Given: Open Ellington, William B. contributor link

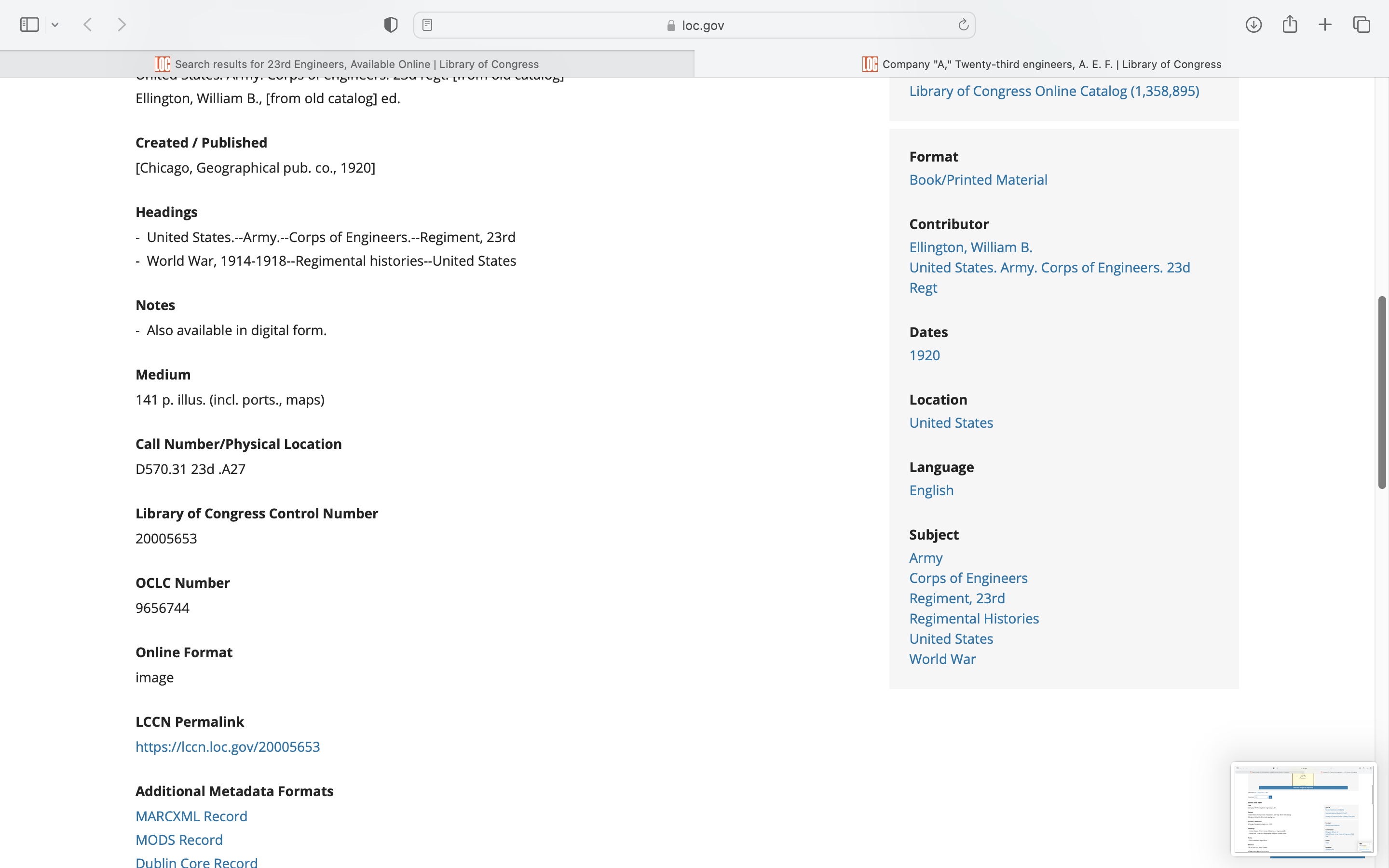Looking at the screenshot, I should (970, 247).
